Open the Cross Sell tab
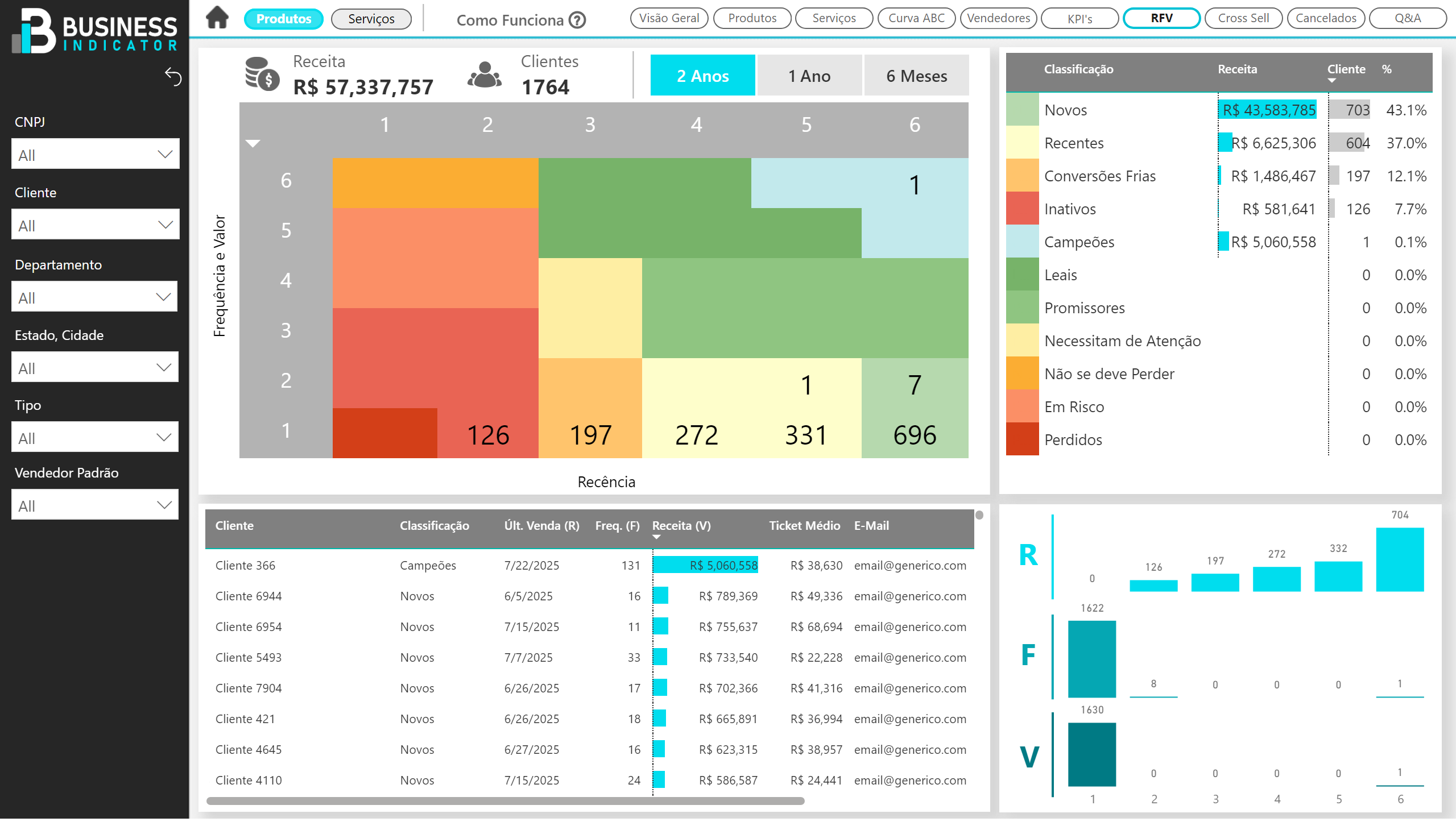The width and height of the screenshot is (1456, 830). pyautogui.click(x=1243, y=18)
